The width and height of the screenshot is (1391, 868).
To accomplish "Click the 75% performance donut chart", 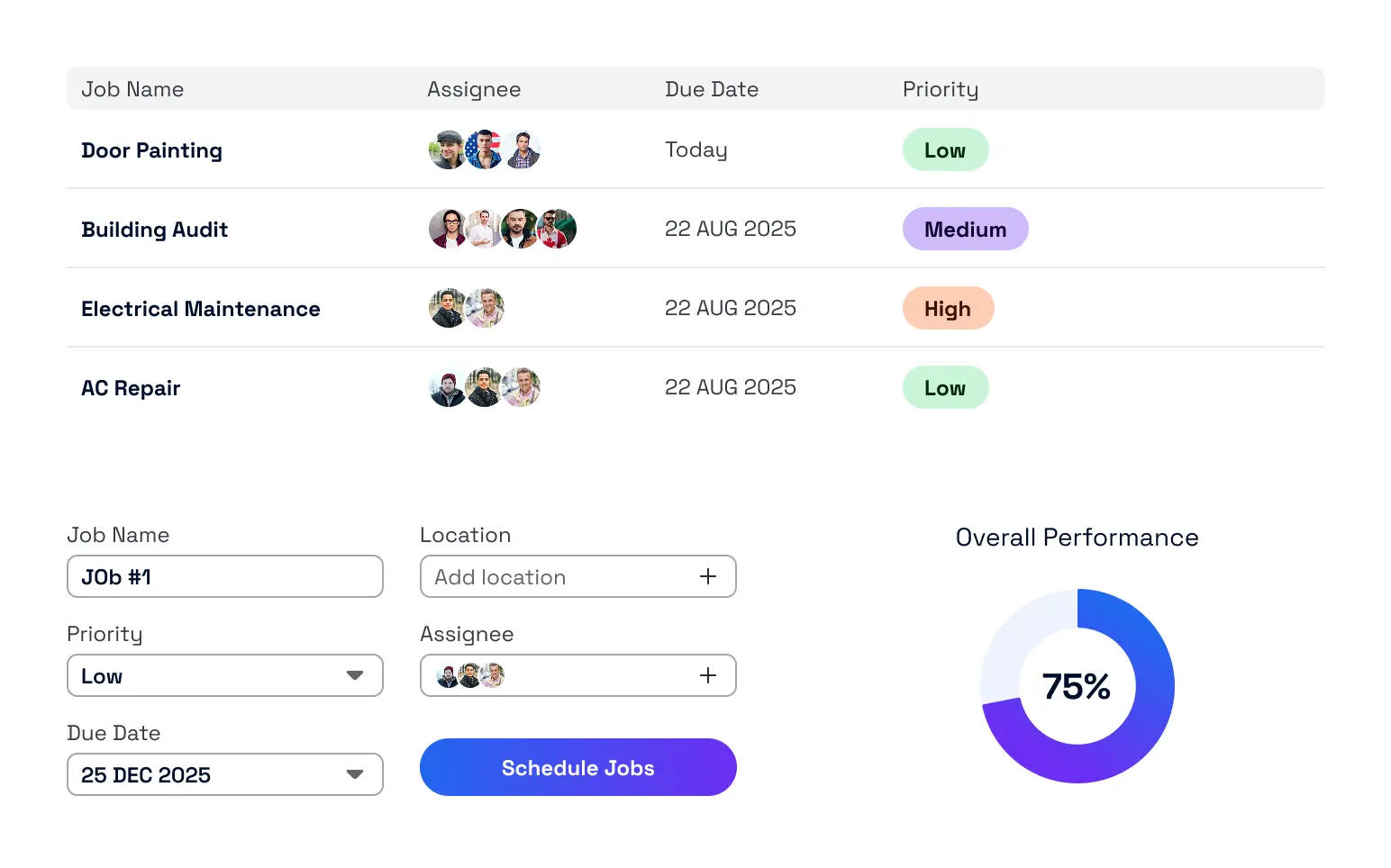I will pos(1077,686).
